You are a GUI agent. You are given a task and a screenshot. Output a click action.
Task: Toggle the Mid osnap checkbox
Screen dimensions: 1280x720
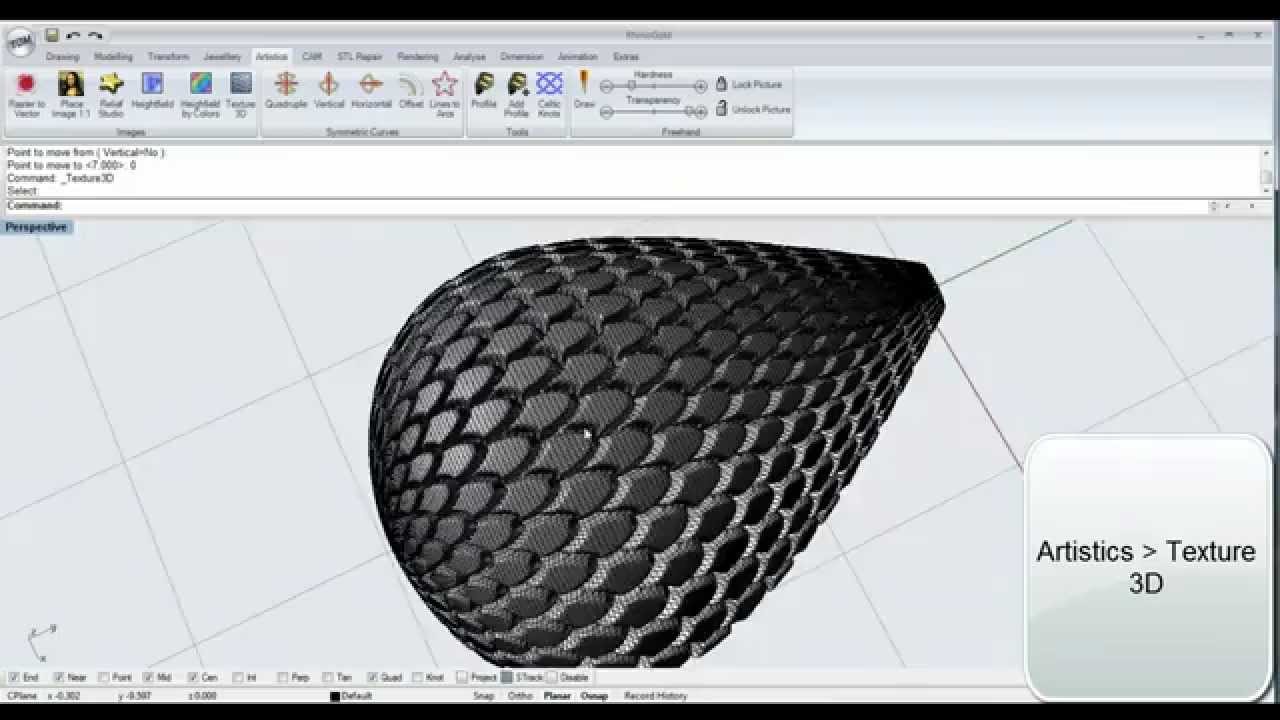tap(148, 677)
